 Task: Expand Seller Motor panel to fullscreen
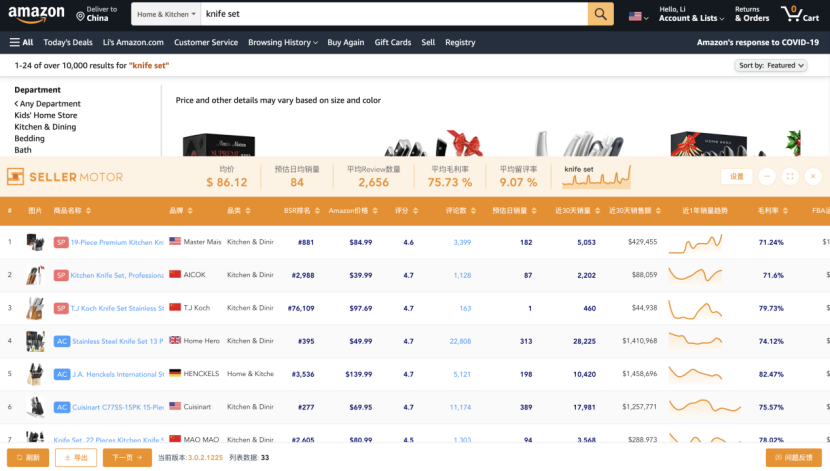[x=790, y=176]
